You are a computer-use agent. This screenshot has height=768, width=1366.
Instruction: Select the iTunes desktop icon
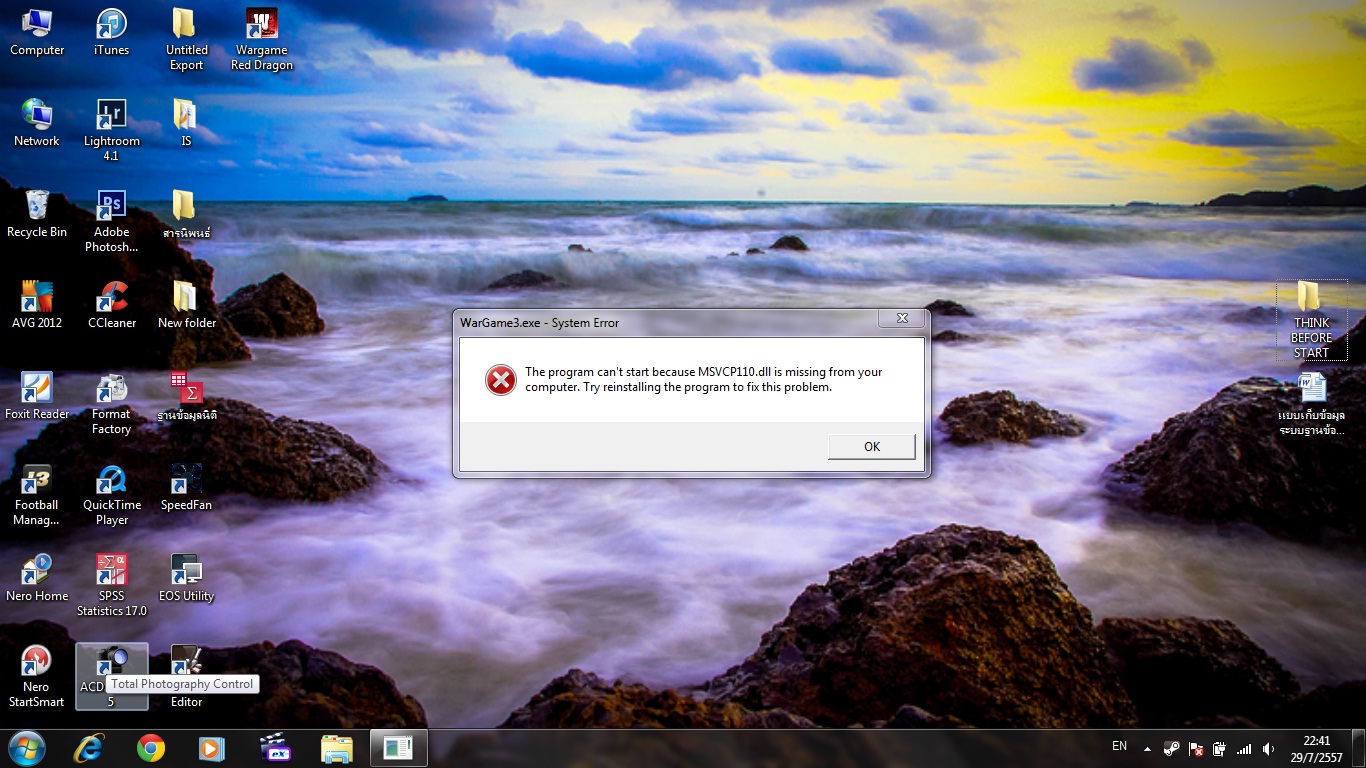111,27
